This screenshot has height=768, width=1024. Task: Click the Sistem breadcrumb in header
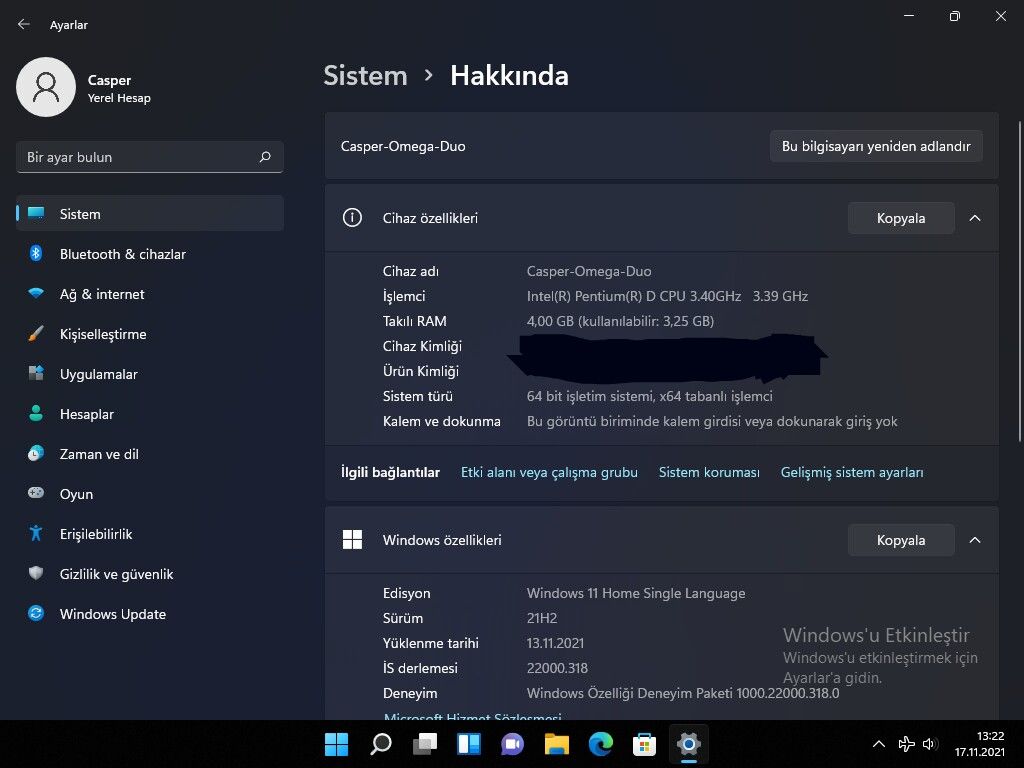(x=365, y=76)
